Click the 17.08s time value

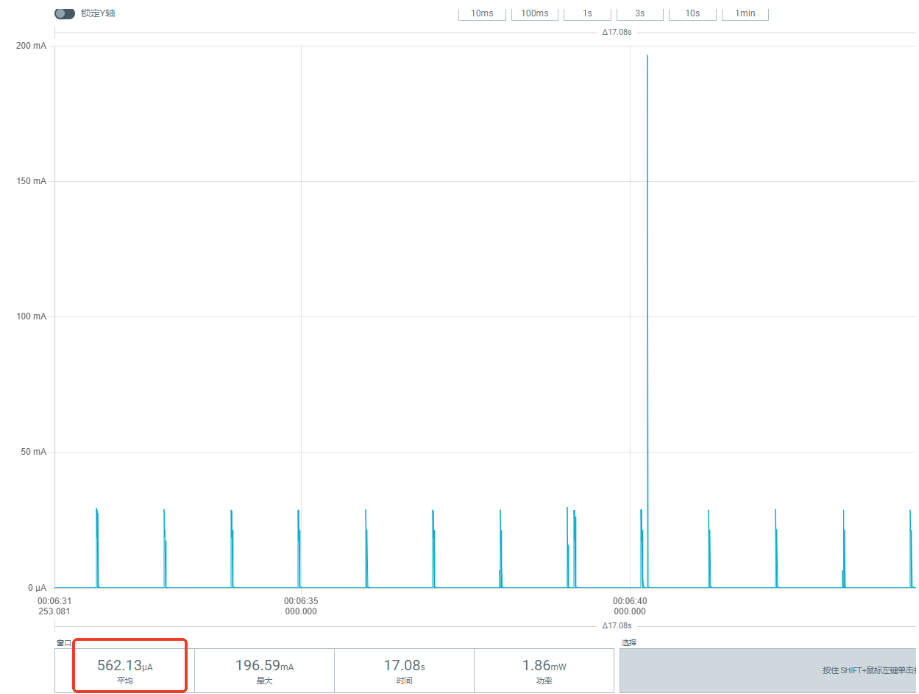tap(404, 666)
